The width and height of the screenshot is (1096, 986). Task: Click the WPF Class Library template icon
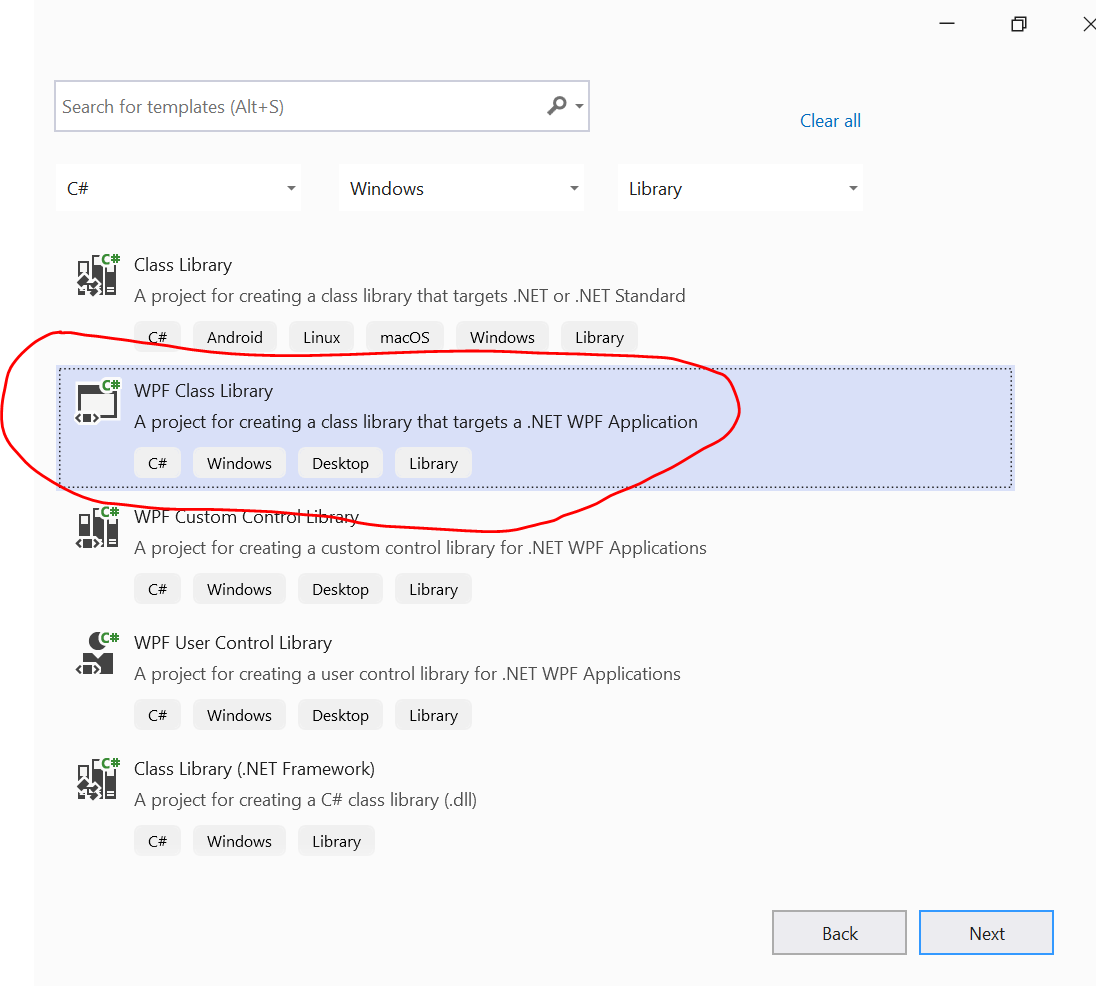(x=96, y=401)
